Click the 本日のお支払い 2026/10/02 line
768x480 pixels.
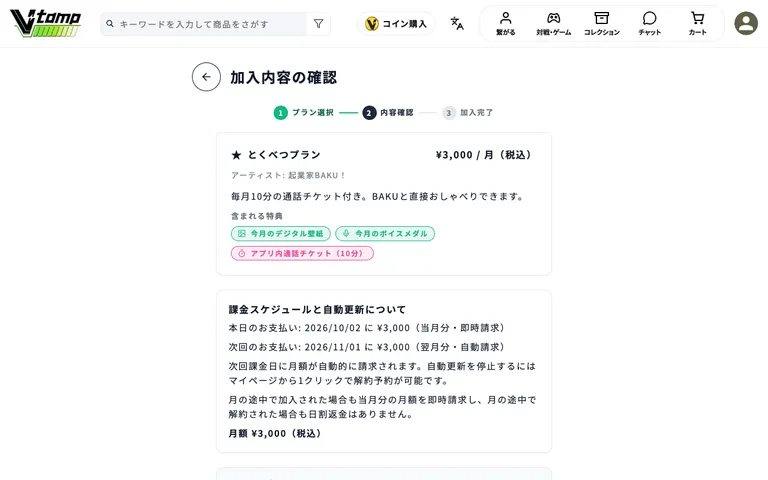tap(368, 328)
